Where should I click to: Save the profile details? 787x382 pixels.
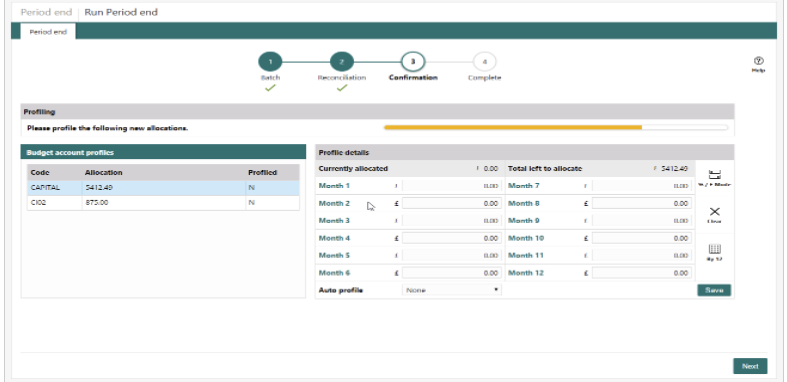(714, 290)
